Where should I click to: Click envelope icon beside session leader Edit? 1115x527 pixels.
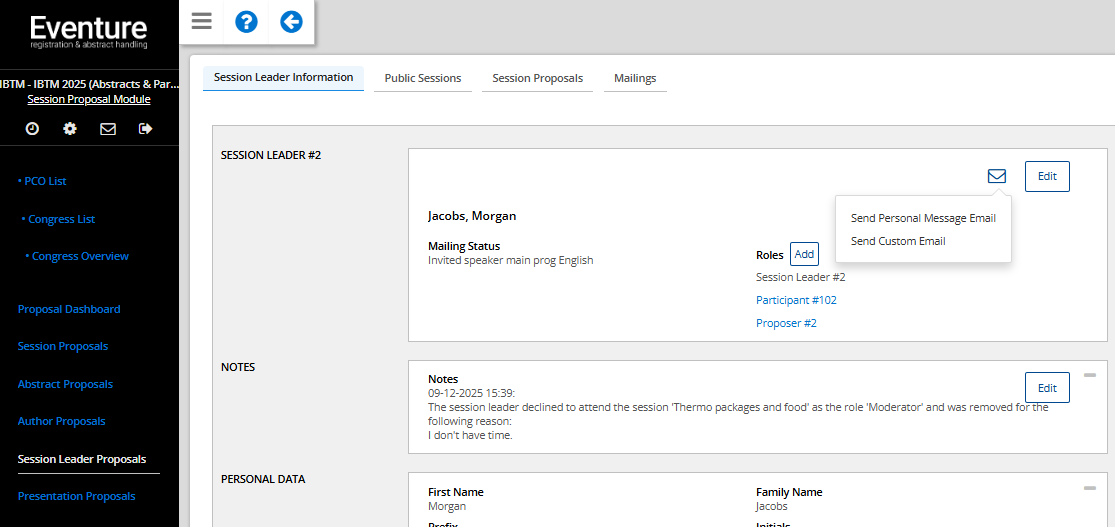pyautogui.click(x=996, y=176)
